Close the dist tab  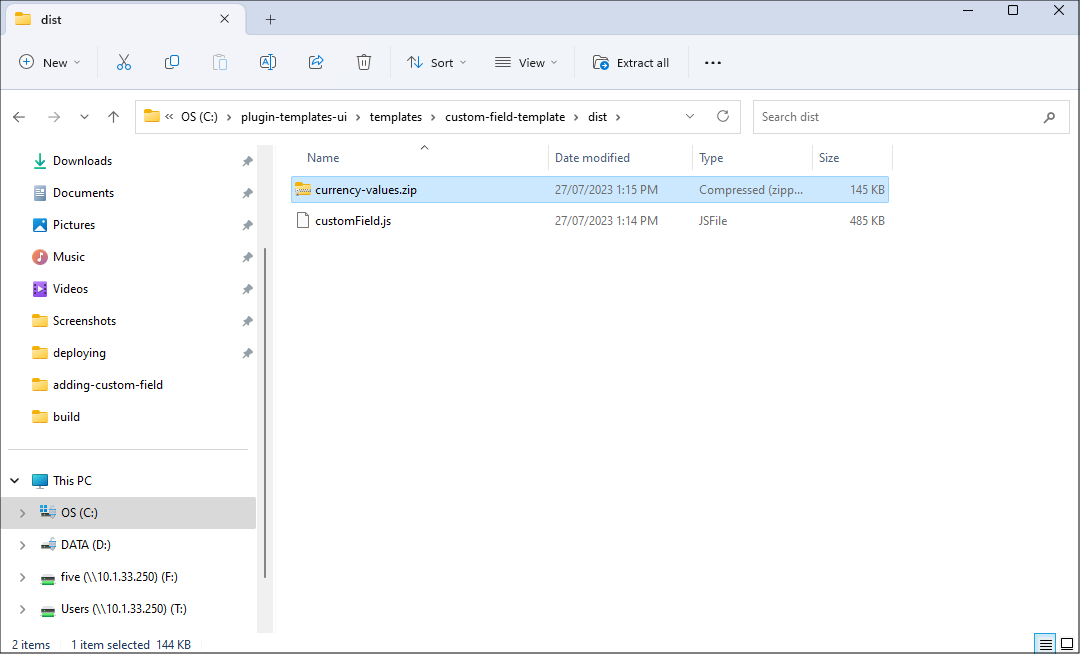(x=225, y=19)
